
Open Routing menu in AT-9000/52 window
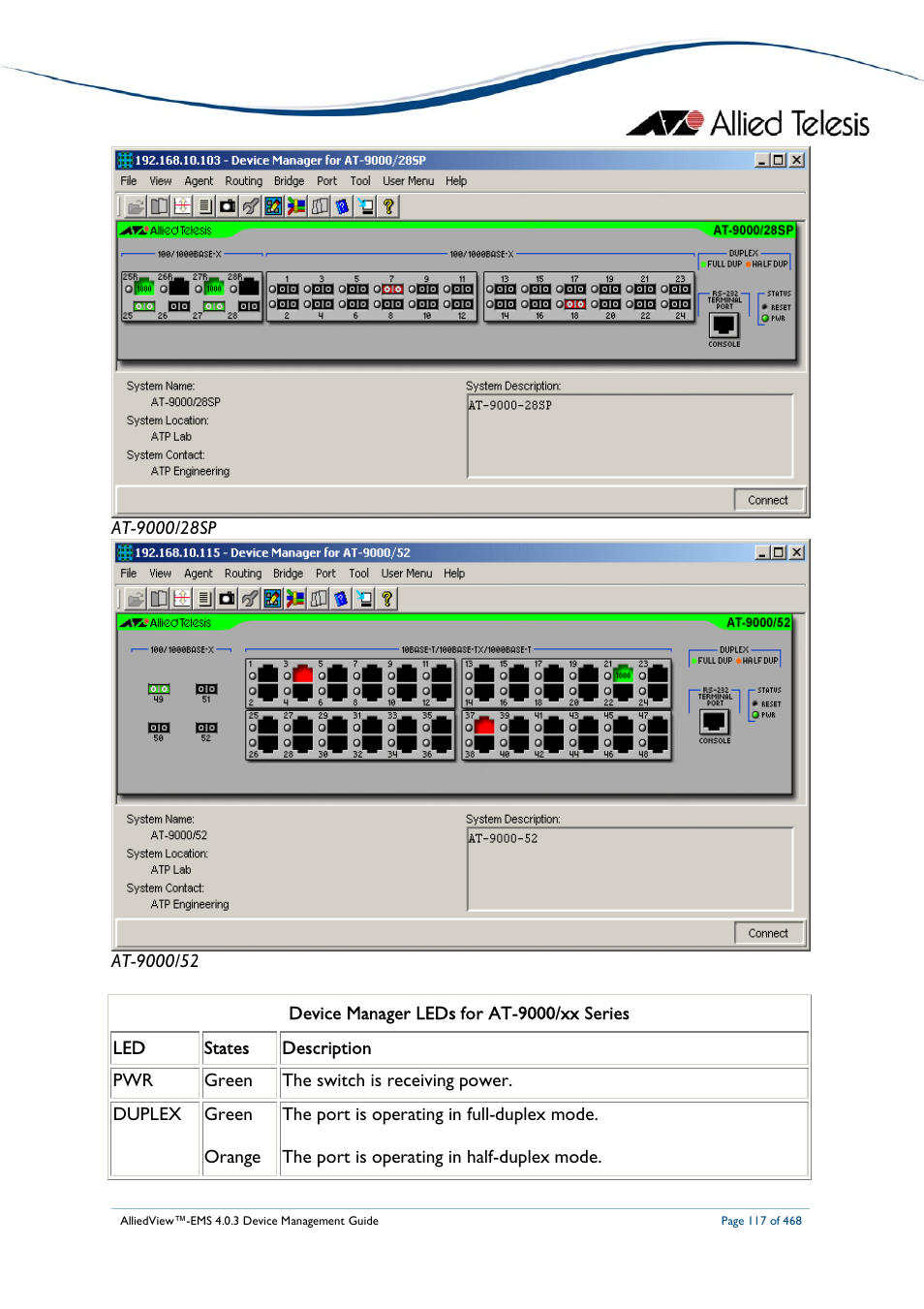click(243, 574)
